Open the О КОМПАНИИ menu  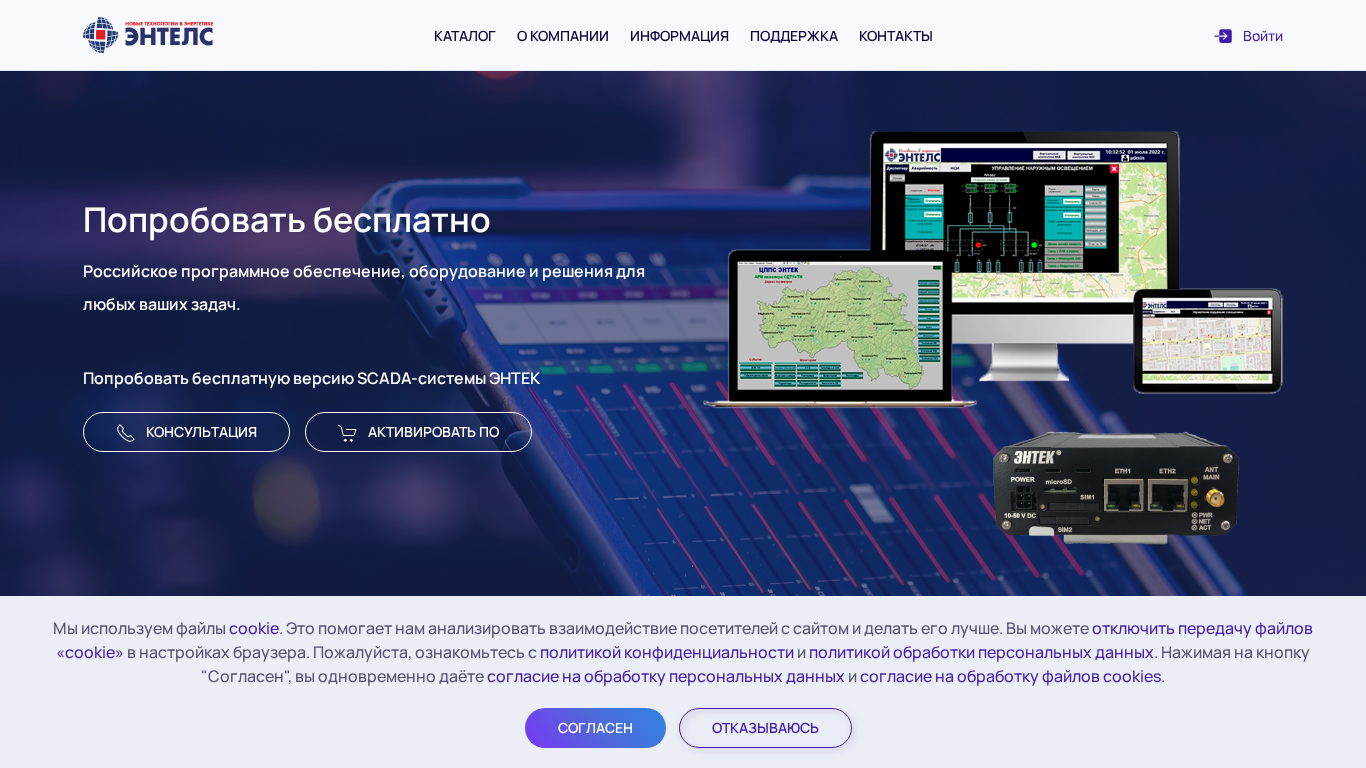tap(563, 36)
